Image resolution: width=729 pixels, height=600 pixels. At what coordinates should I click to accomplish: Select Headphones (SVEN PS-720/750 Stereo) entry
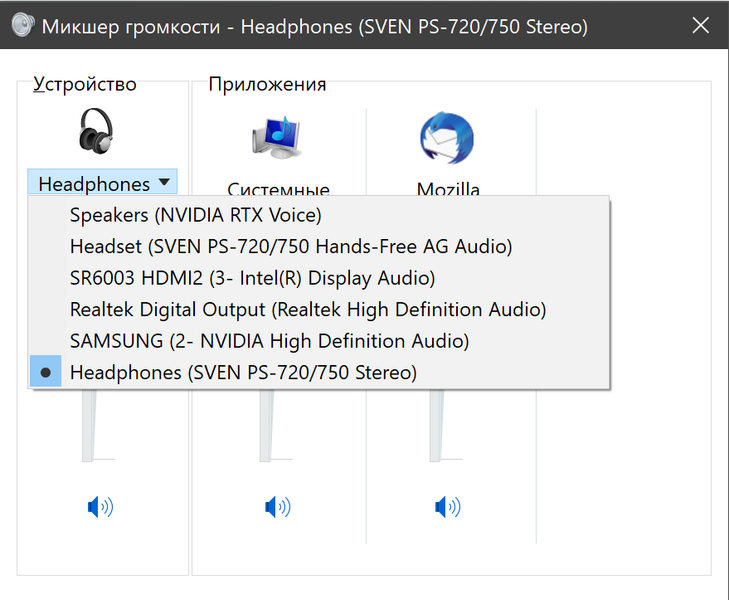coord(319,372)
